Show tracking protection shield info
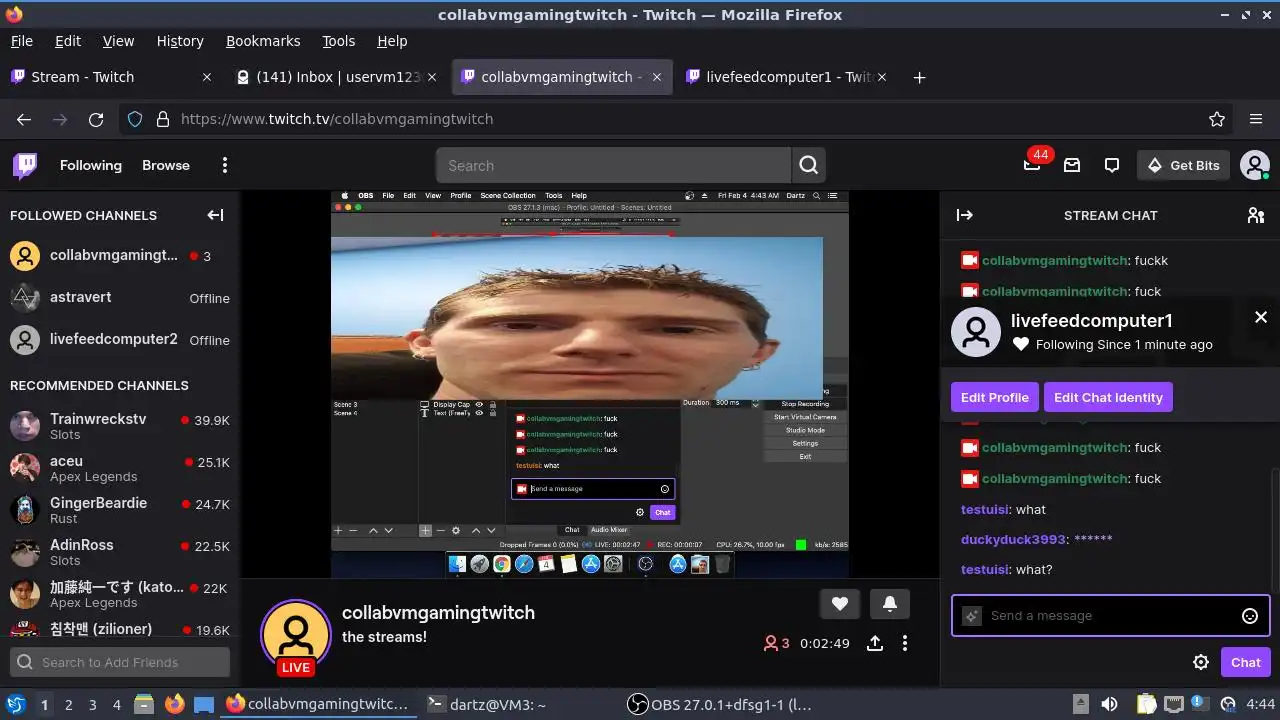 [x=135, y=119]
